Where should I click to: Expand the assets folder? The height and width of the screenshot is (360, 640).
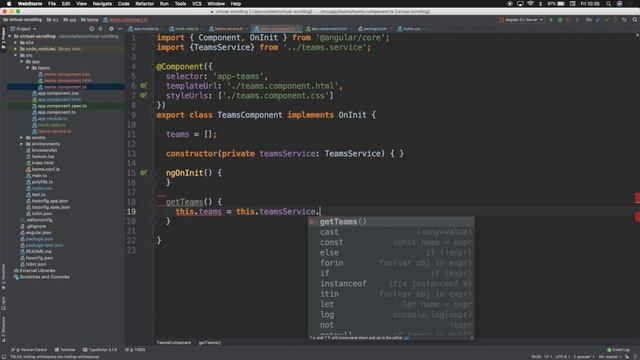(22, 138)
